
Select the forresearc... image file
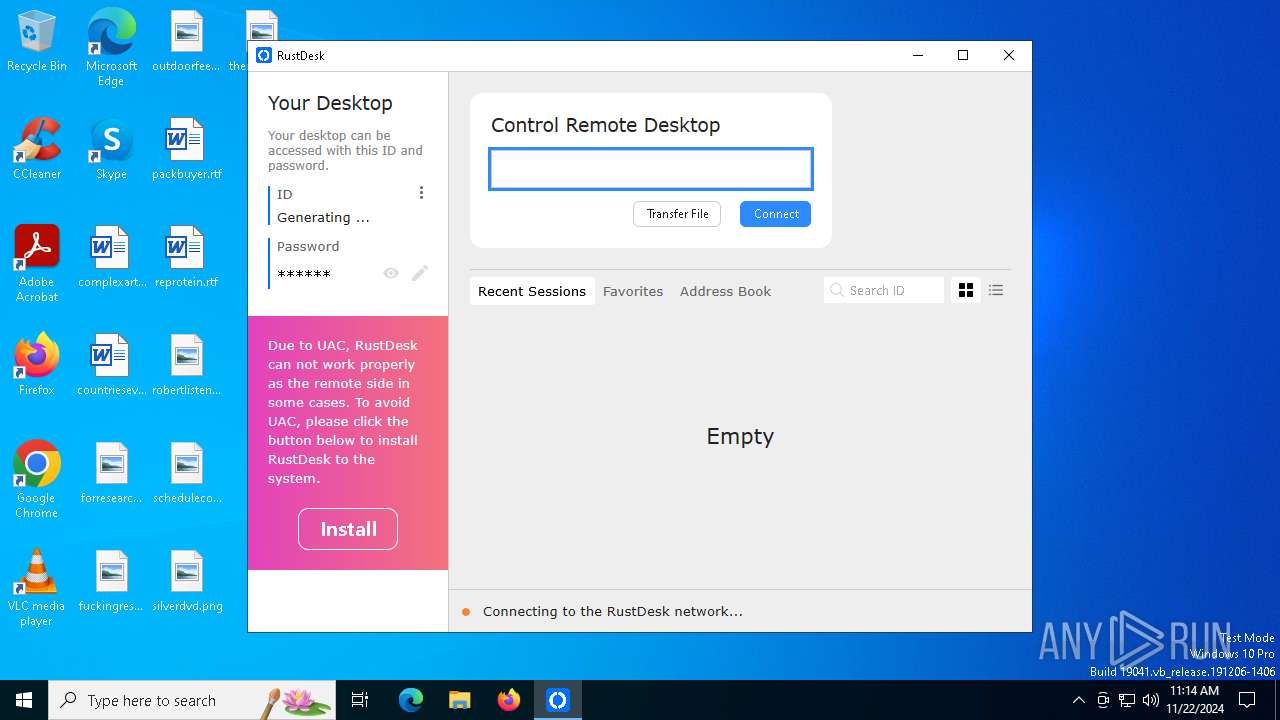(x=111, y=473)
